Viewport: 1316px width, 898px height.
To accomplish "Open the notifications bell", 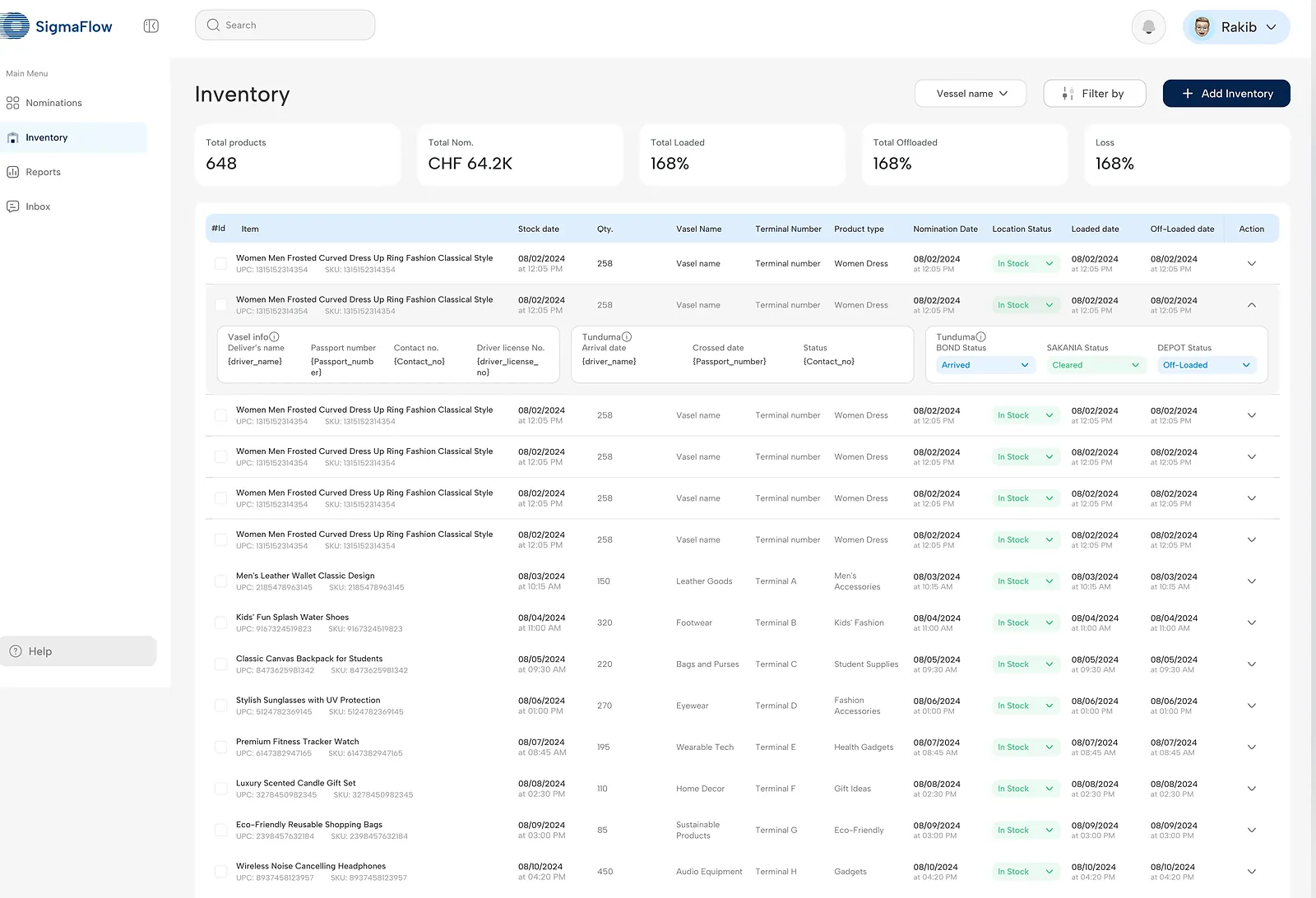I will pyautogui.click(x=1149, y=27).
